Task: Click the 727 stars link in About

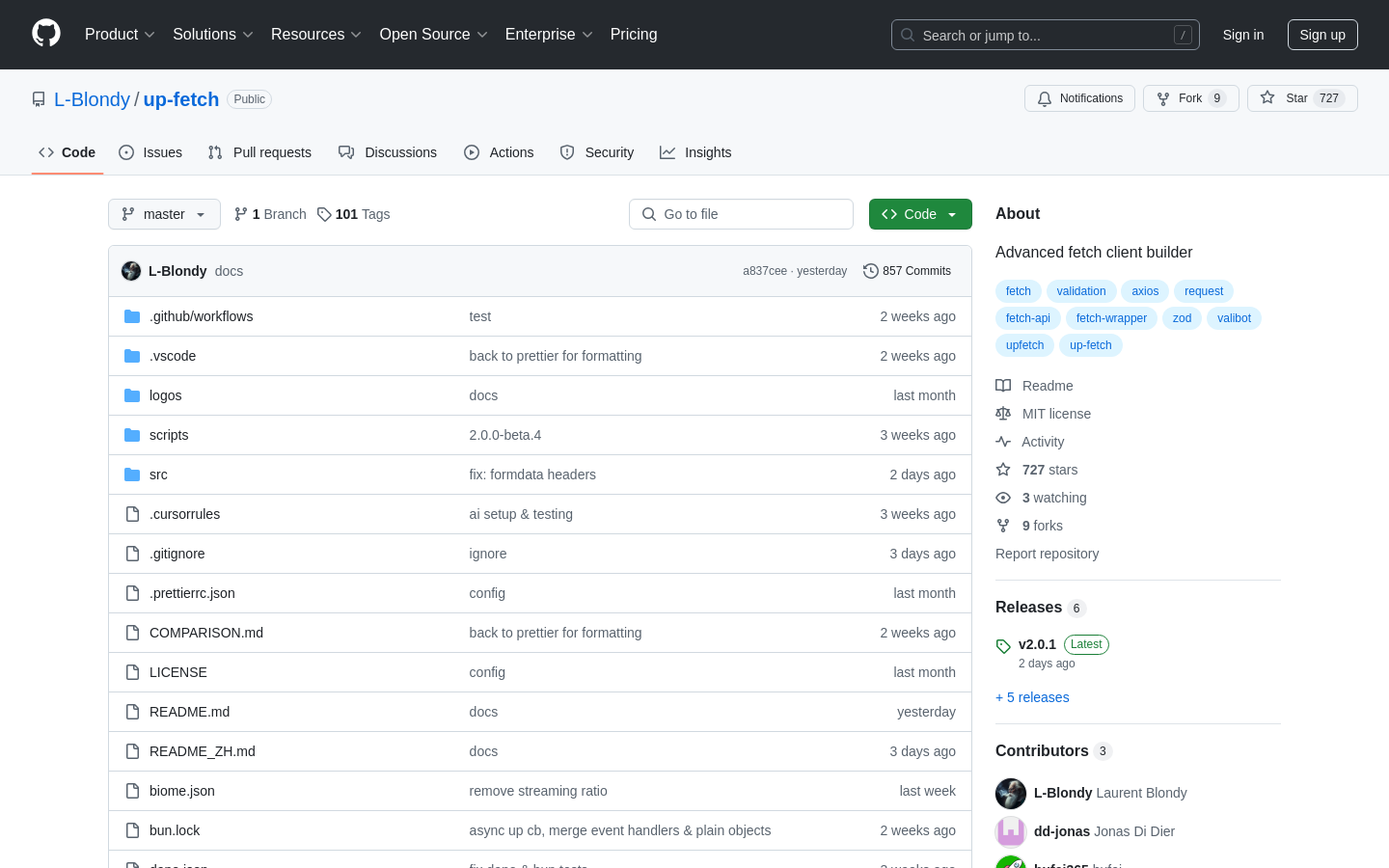Action: point(1049,470)
